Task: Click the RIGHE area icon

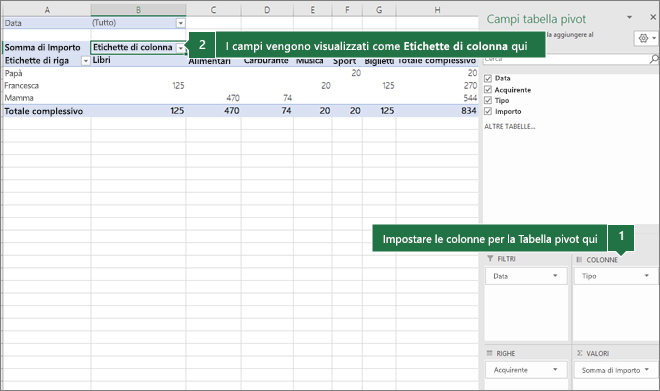Action: 490,353
